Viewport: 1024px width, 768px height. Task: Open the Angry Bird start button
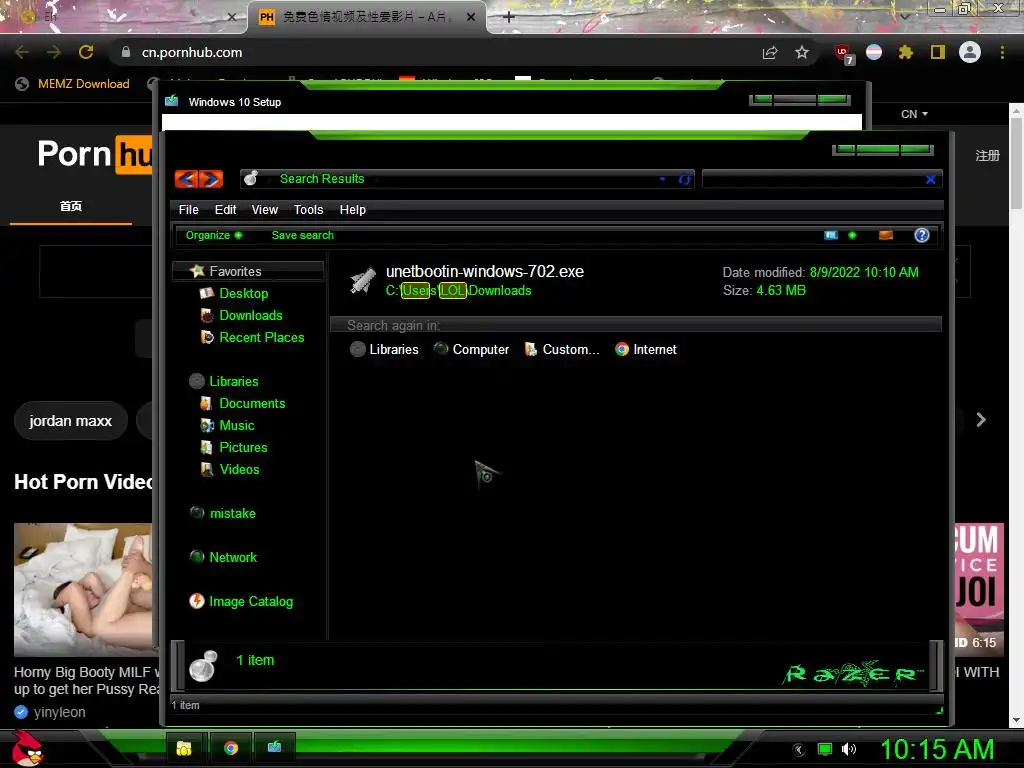pos(26,748)
